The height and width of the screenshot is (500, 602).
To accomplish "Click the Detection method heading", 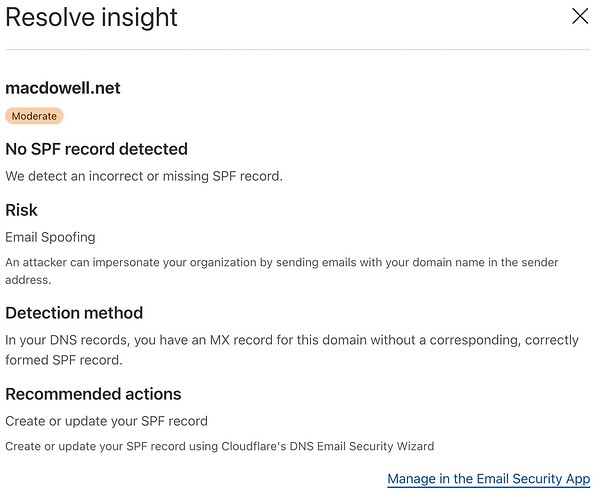I will click(x=74, y=312).
